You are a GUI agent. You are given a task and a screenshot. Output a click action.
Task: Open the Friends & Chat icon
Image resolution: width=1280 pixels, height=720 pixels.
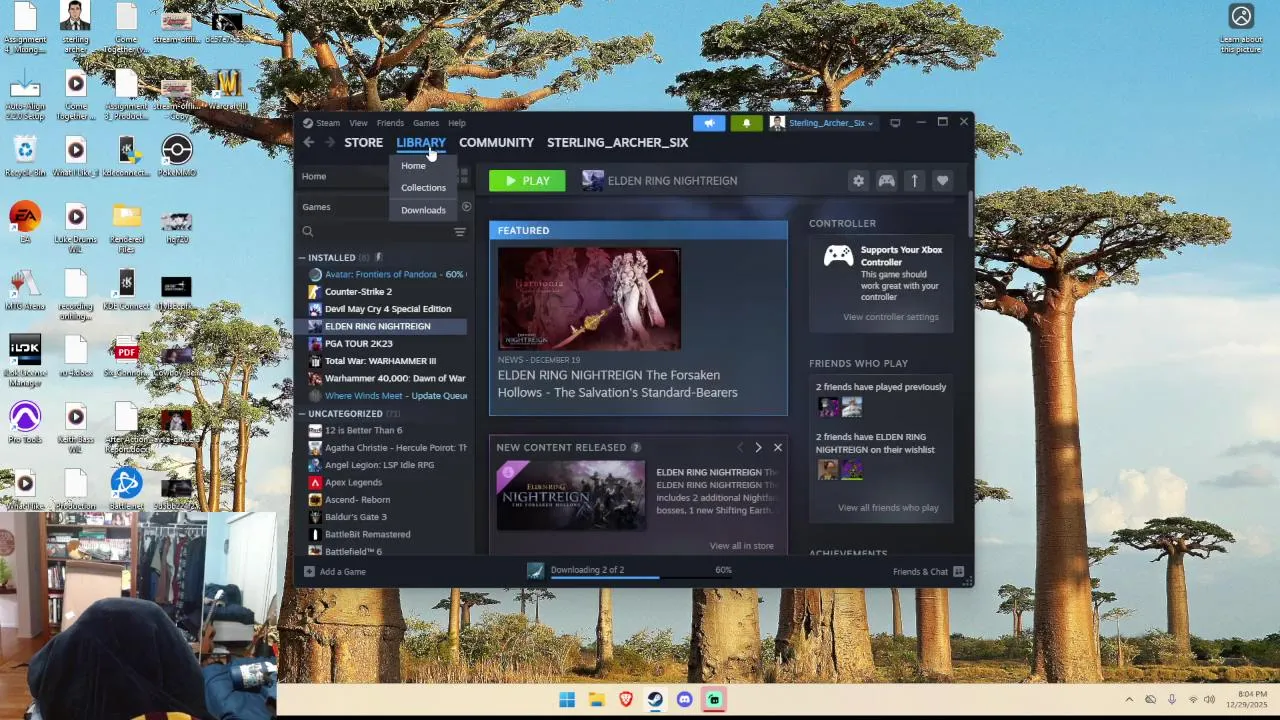point(958,572)
